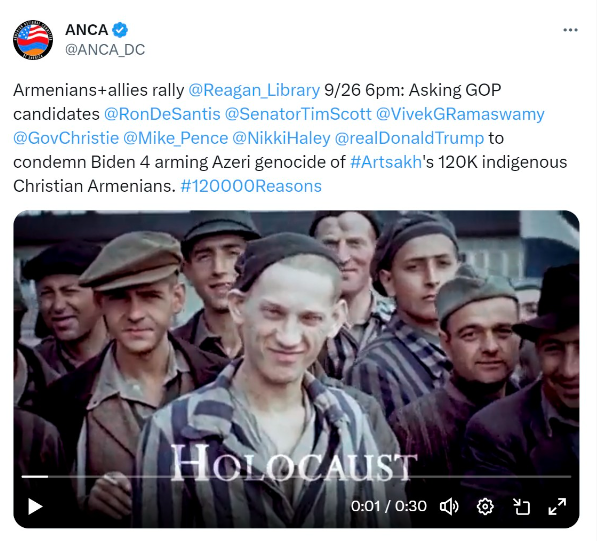Click @NikkiHaley mention
Image resolution: width=616 pixels, height=541 pixels.
tap(281, 138)
